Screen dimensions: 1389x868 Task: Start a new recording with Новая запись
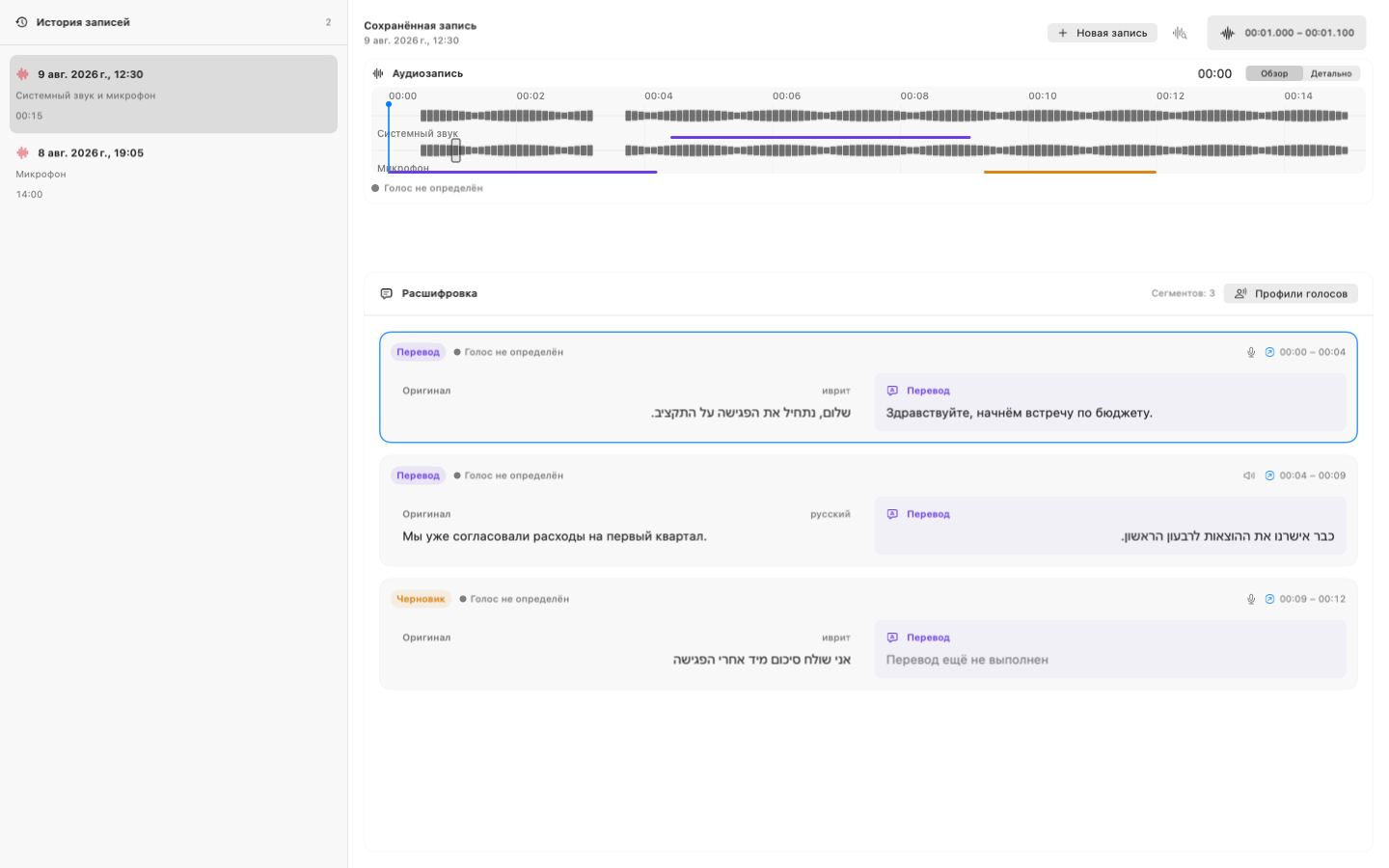[x=1103, y=33]
